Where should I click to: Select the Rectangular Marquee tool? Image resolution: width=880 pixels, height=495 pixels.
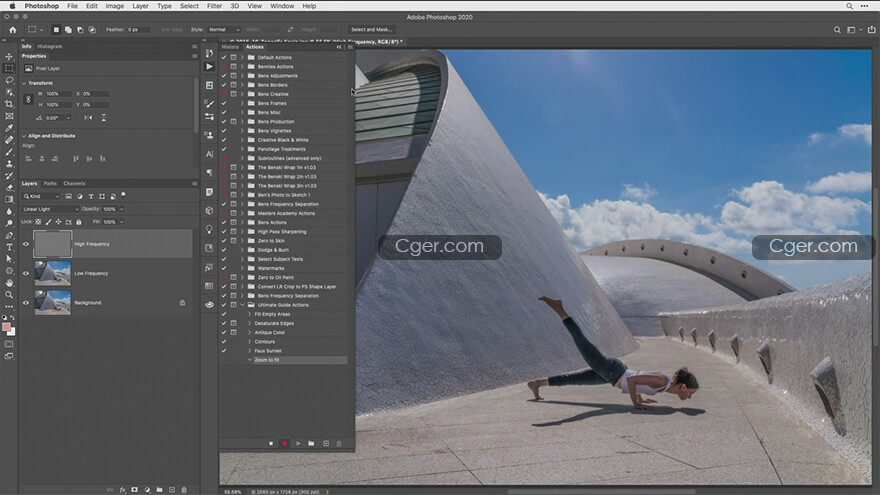point(9,68)
